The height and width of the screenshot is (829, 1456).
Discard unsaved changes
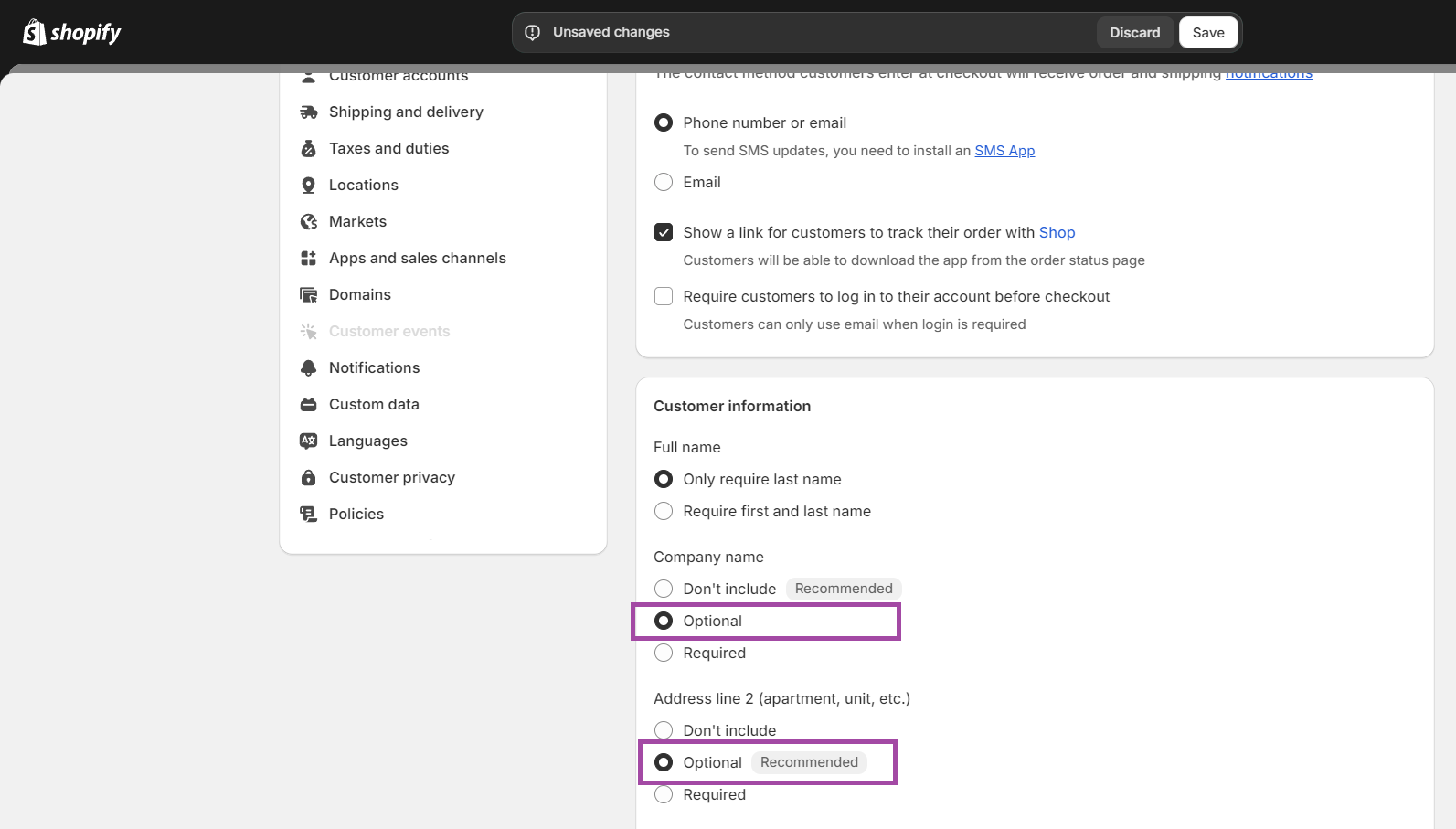1135,33
